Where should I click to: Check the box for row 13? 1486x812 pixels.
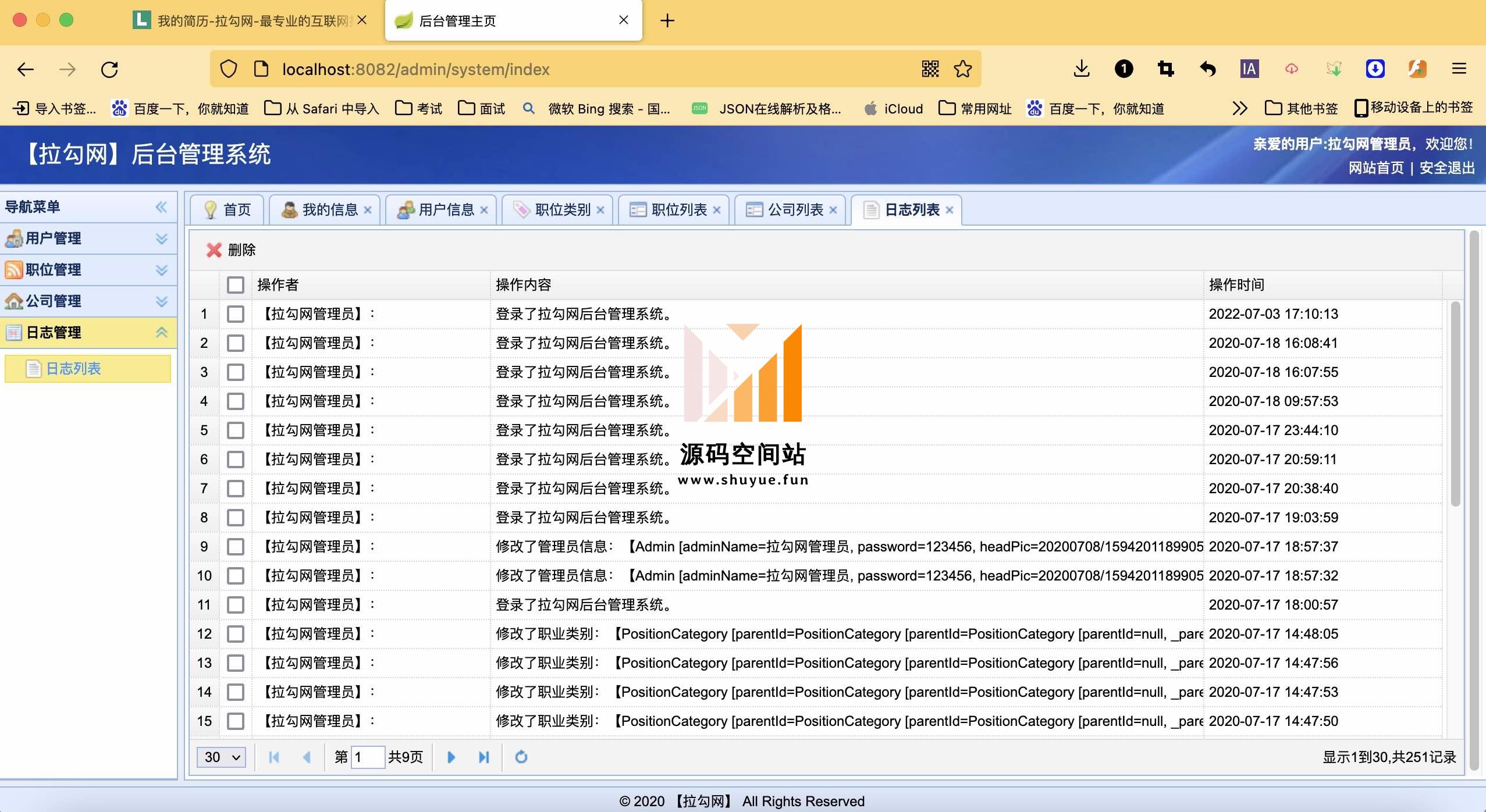236,663
